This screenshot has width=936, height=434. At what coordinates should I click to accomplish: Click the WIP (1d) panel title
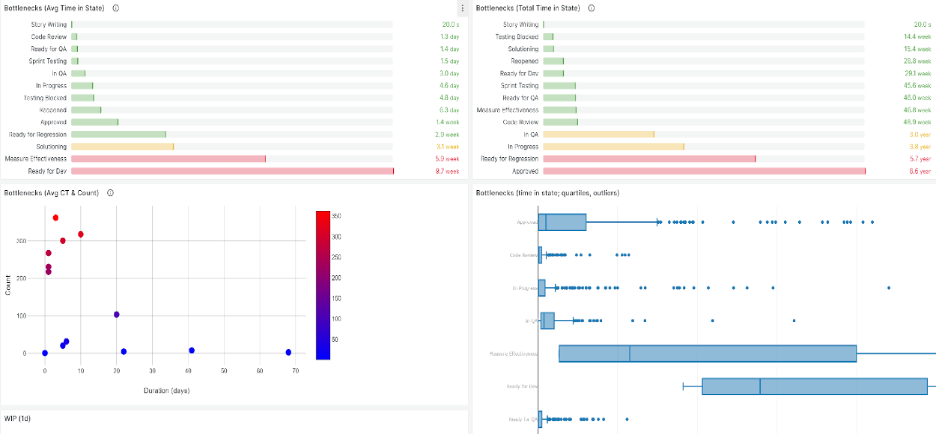19,418
